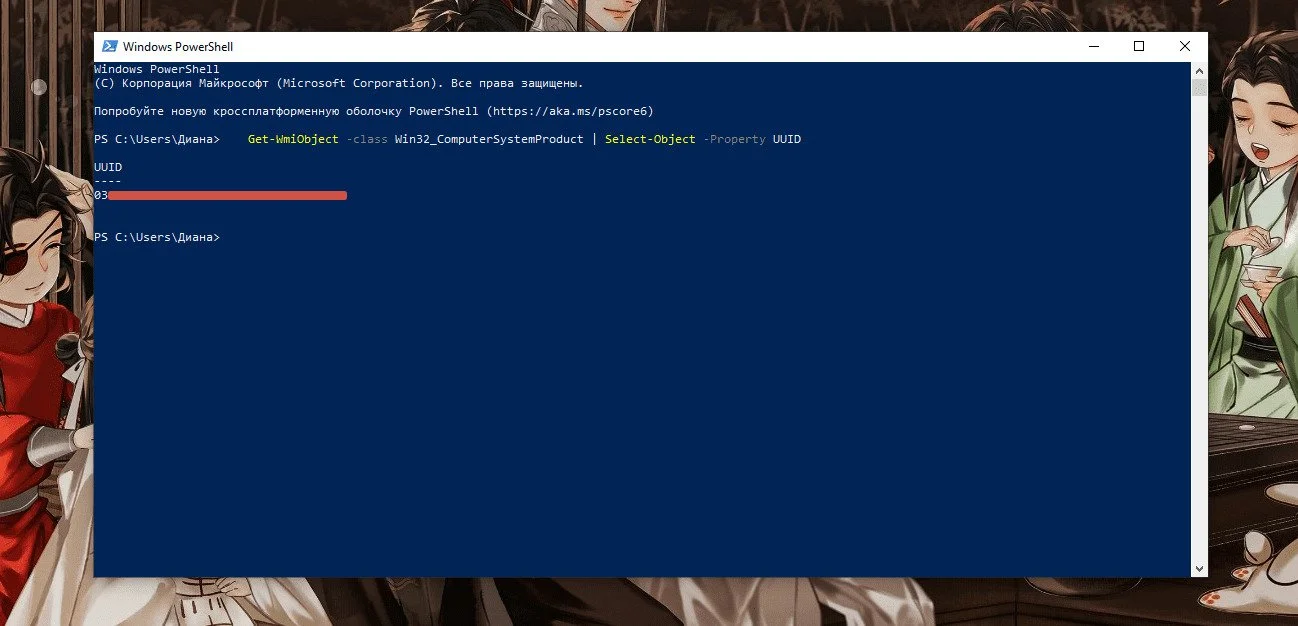This screenshot has width=1298, height=626.
Task: Click the last empty PS C:\Users prompt
Action: click(157, 237)
